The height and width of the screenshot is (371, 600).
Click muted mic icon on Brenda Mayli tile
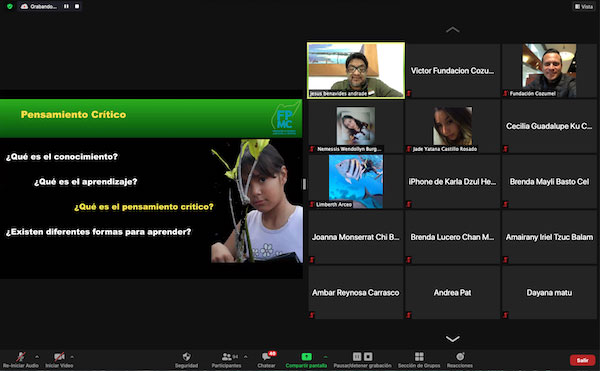pyautogui.click(x=505, y=204)
